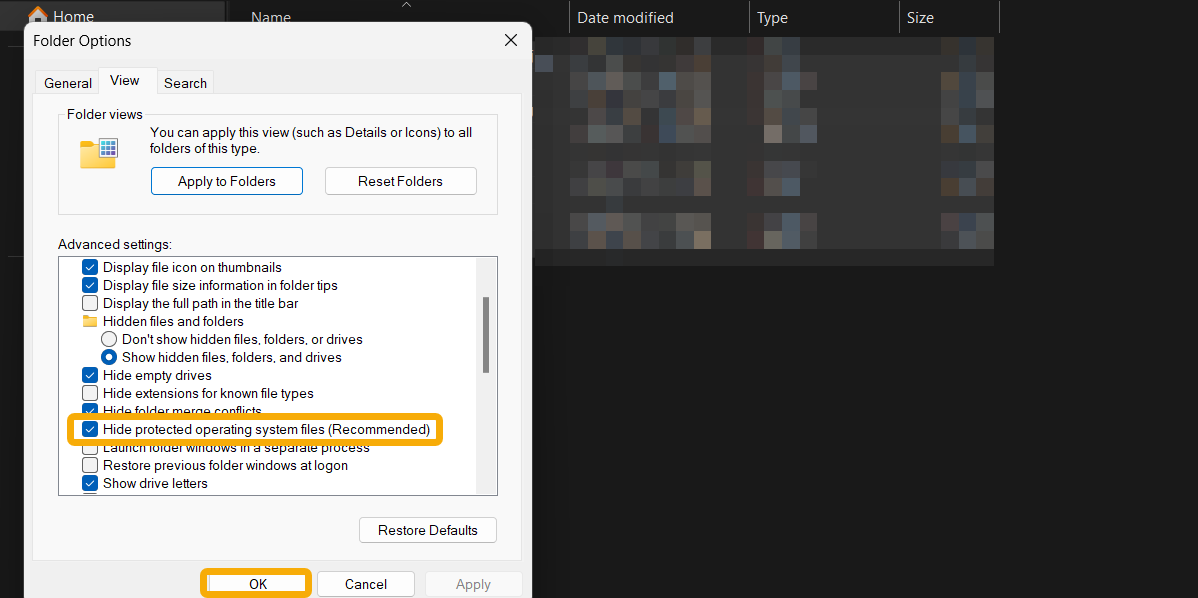1198x598 pixels.
Task: Uncheck Hide empty drives
Action: pyautogui.click(x=89, y=375)
